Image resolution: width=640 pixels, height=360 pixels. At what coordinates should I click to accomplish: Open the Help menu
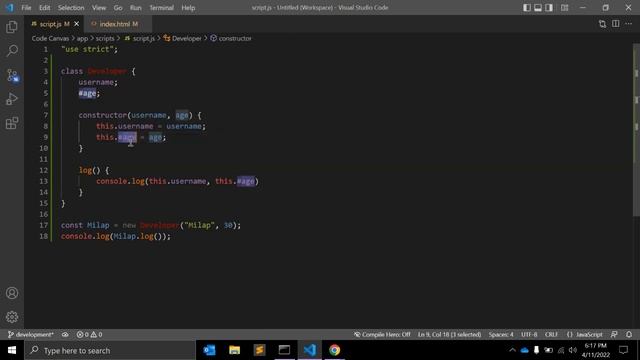pyautogui.click(x=188, y=8)
